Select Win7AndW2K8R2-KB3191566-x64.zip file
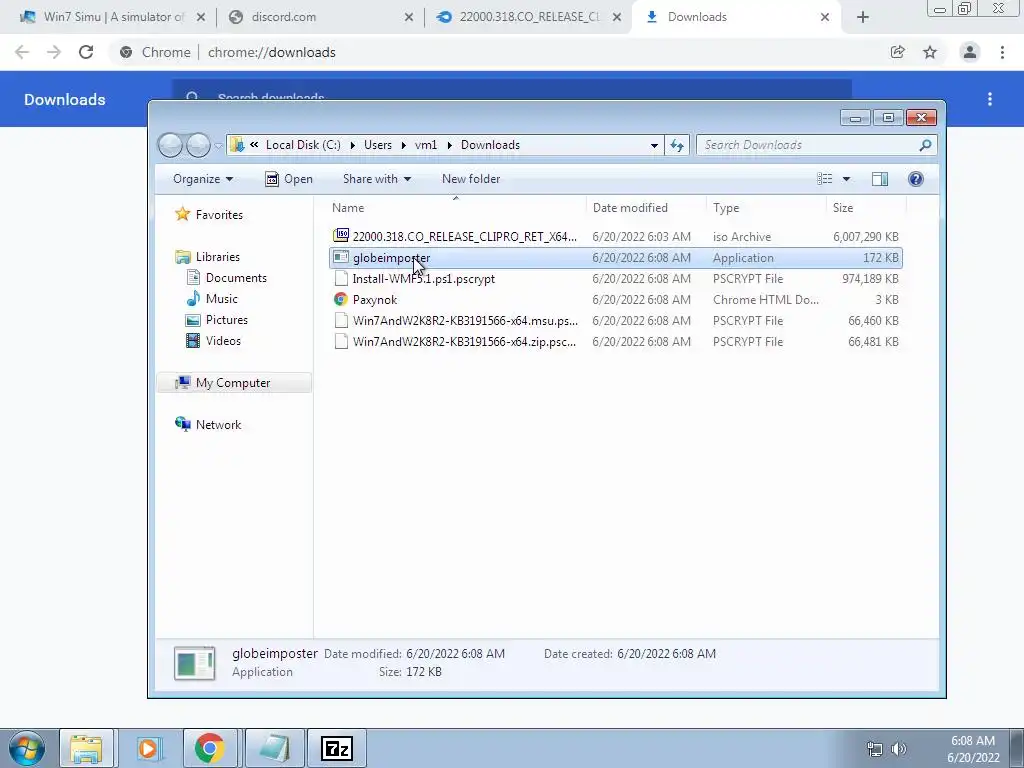Screen dimensions: 1024x768 pyautogui.click(x=616, y=342)
